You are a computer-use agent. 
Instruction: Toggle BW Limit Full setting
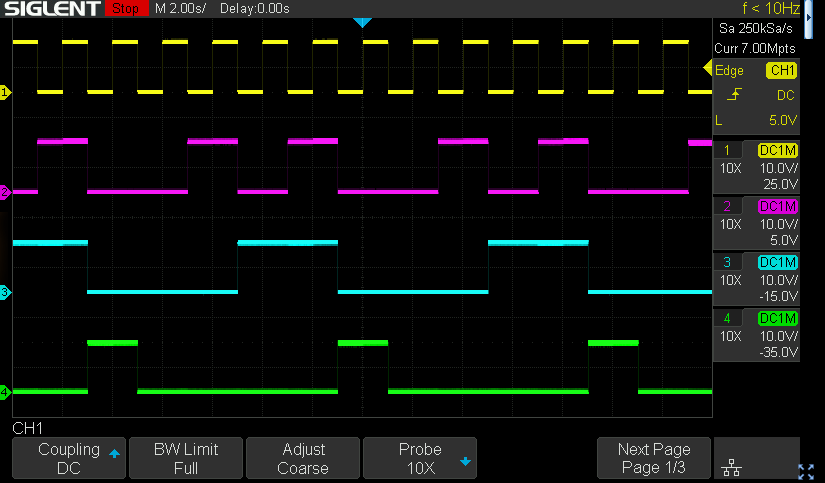pyautogui.click(x=185, y=458)
